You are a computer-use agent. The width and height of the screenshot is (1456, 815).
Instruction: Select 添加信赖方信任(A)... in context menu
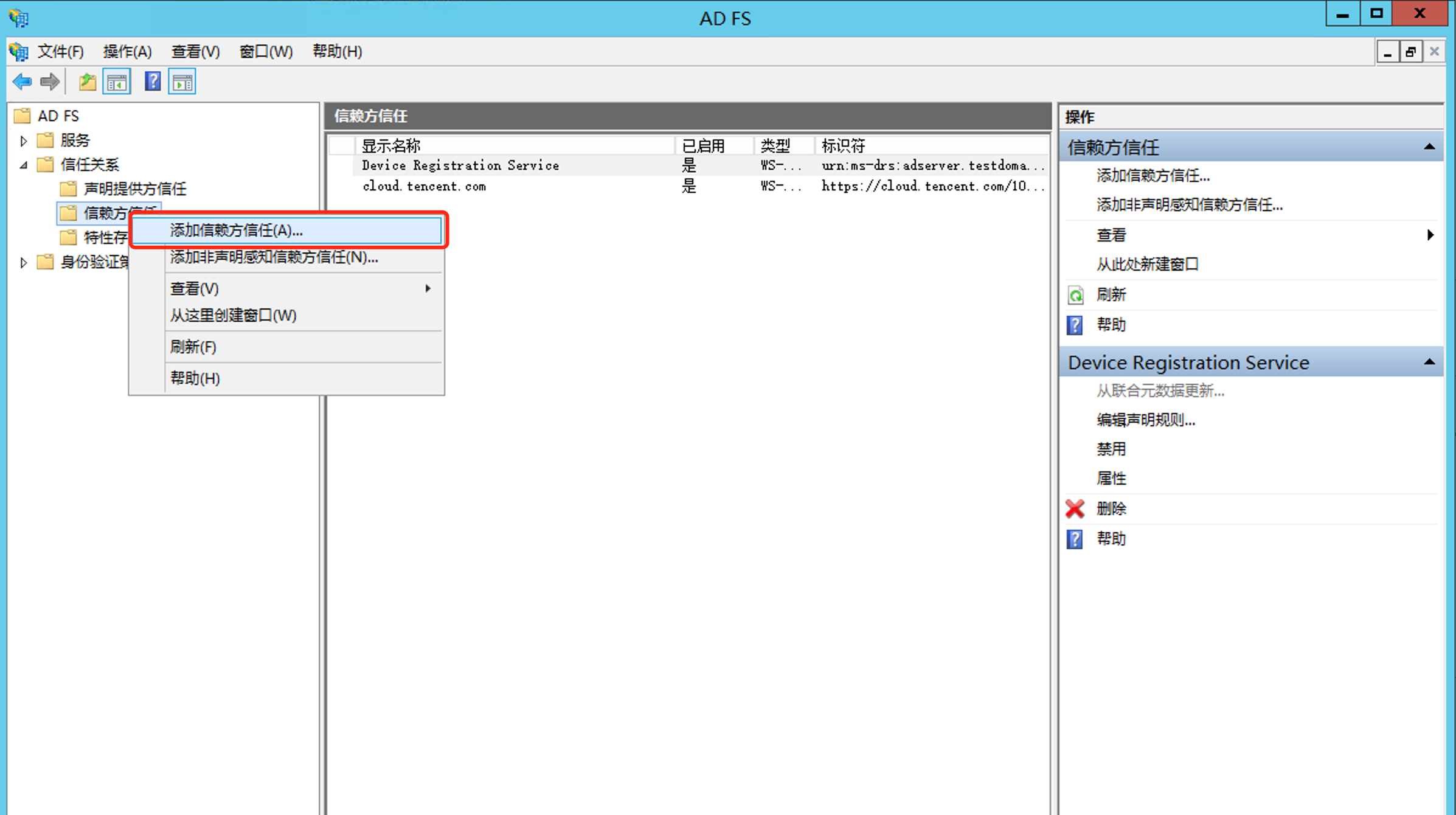(x=236, y=231)
